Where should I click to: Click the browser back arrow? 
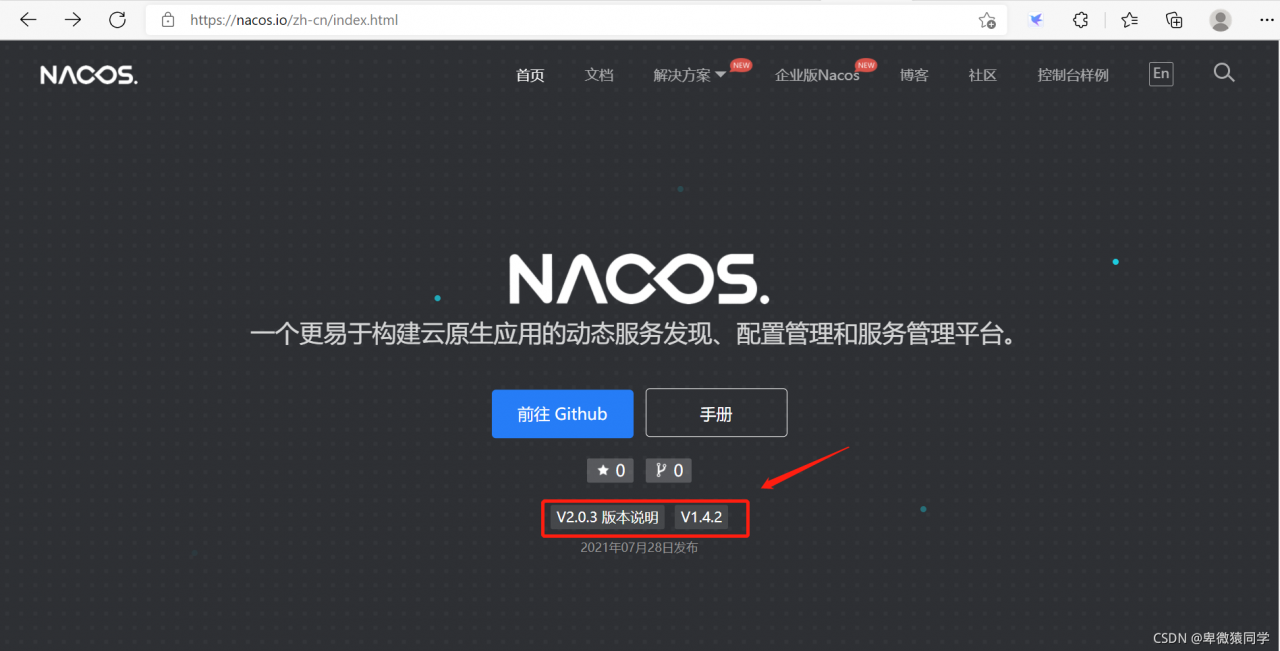(28, 20)
